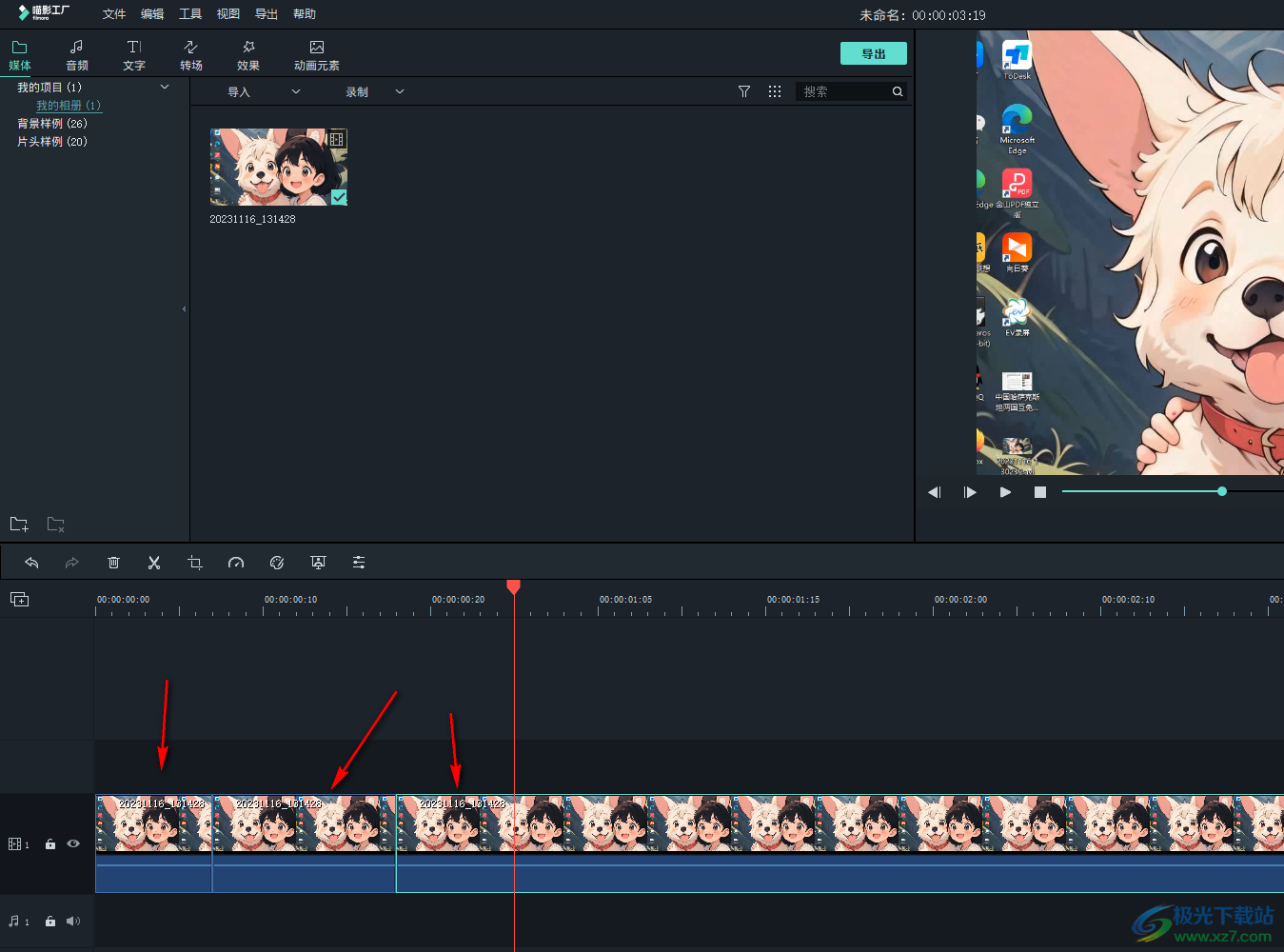Click the 00:00:02:00 ruler time mark

[960, 600]
